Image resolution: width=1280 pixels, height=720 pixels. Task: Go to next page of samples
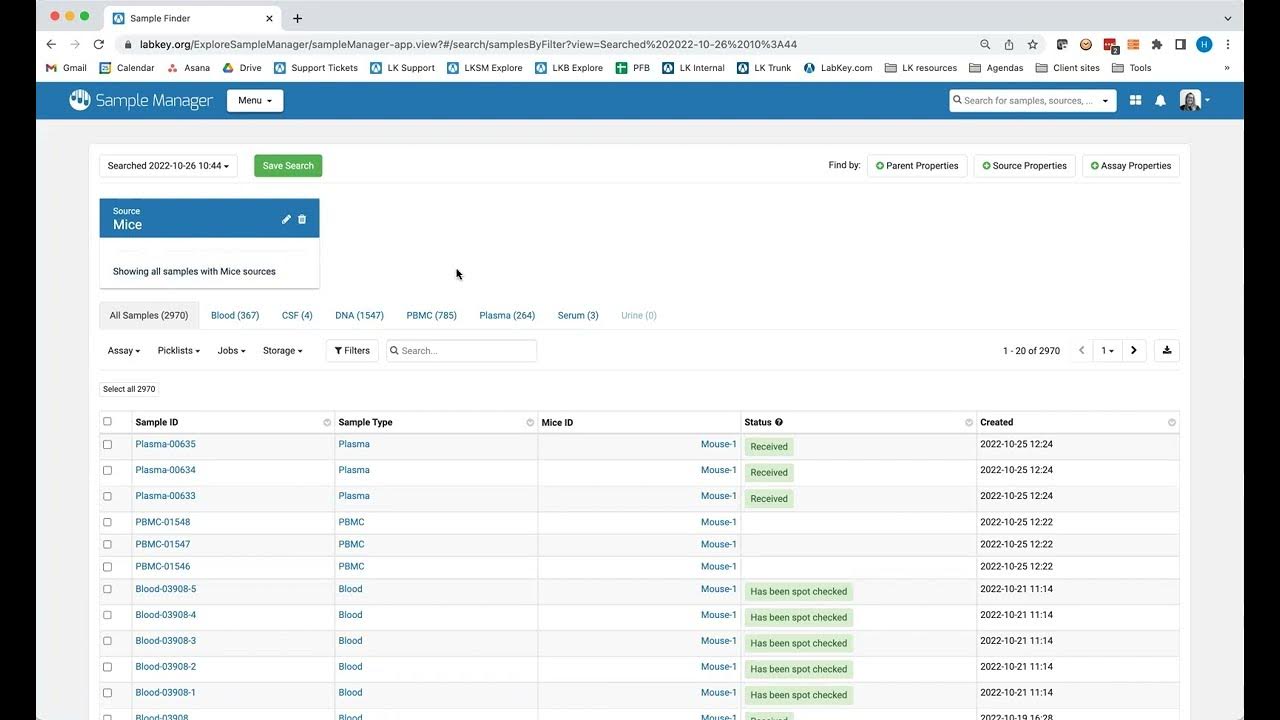(1133, 350)
